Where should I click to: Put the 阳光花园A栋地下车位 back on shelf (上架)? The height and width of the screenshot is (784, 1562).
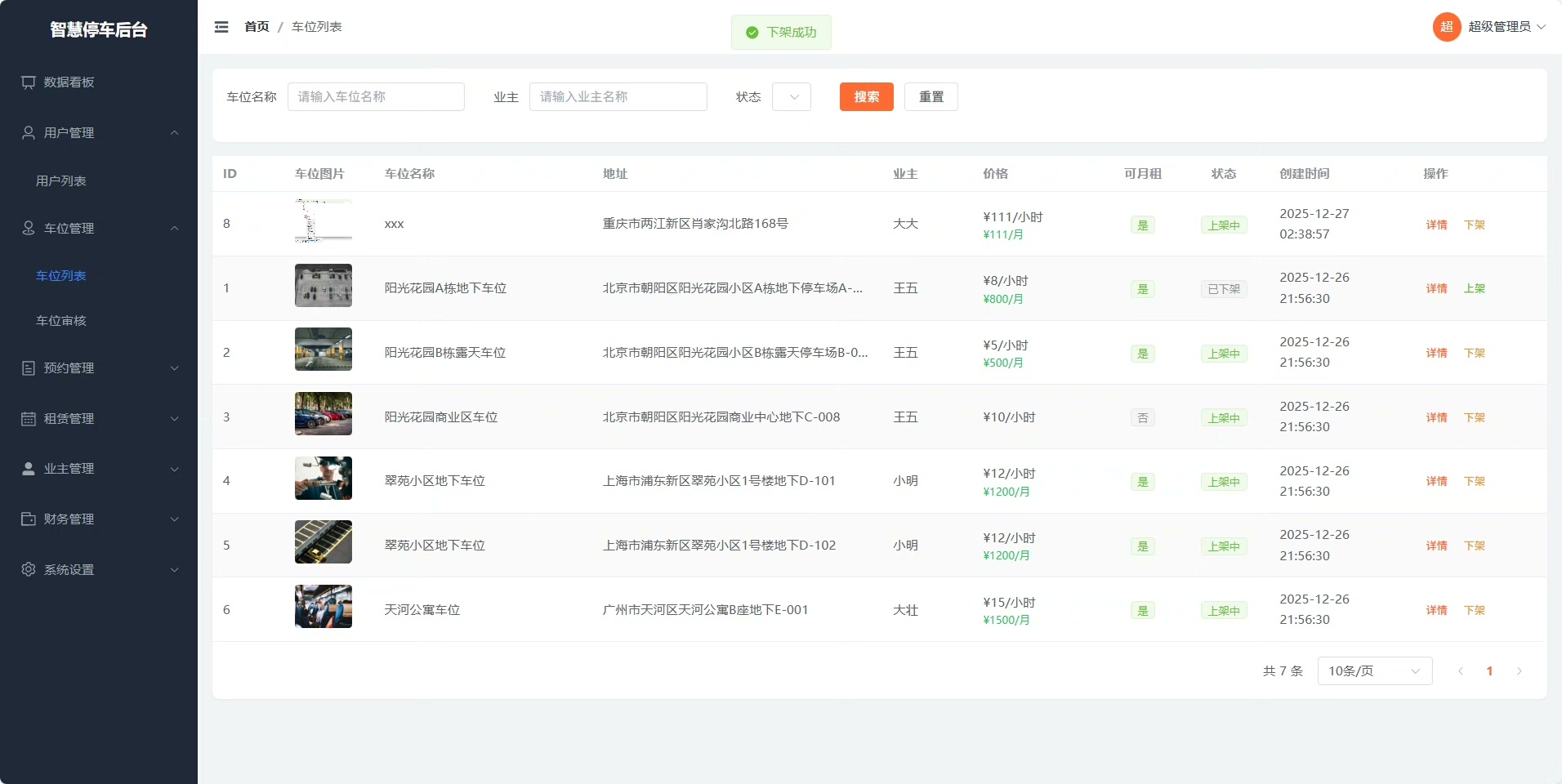(x=1474, y=289)
